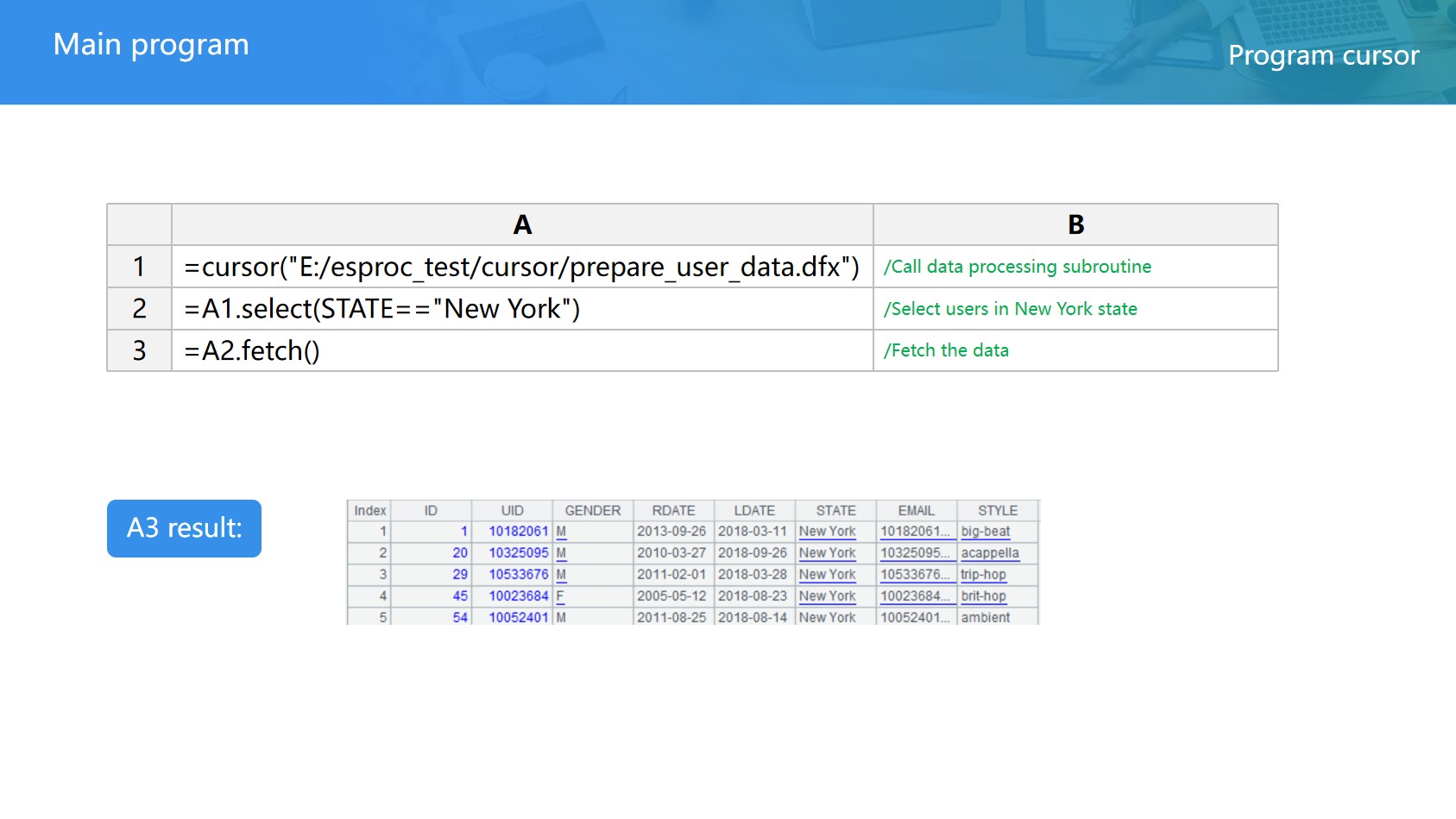Select row header 2 in the code grid
1456x819 pixels.
[139, 309]
